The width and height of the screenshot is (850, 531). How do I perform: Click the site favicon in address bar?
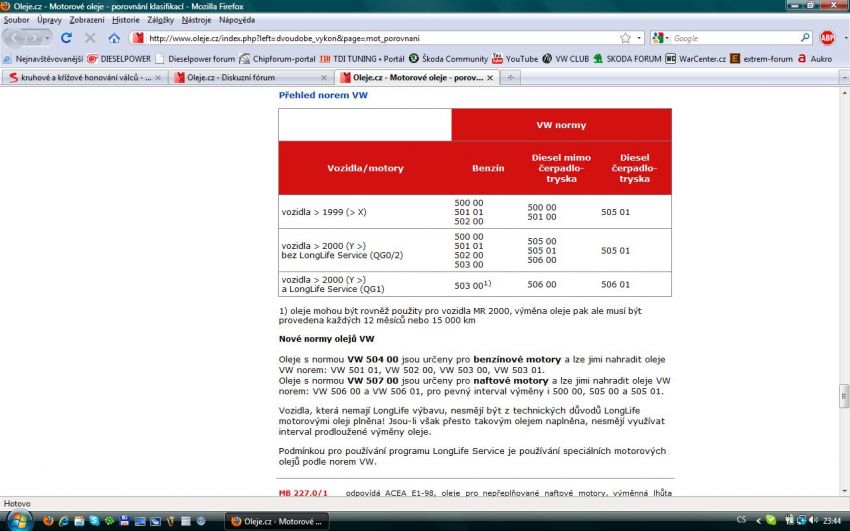(138, 38)
